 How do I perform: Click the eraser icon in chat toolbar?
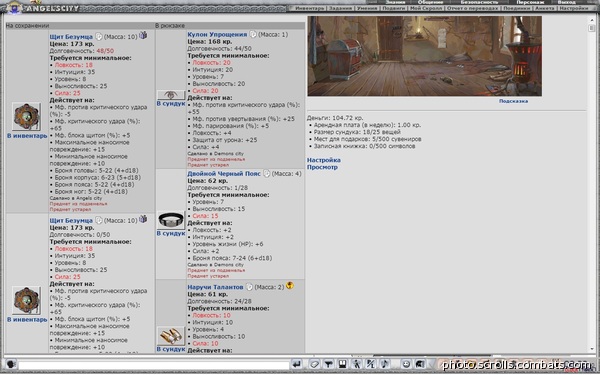(x=314, y=364)
